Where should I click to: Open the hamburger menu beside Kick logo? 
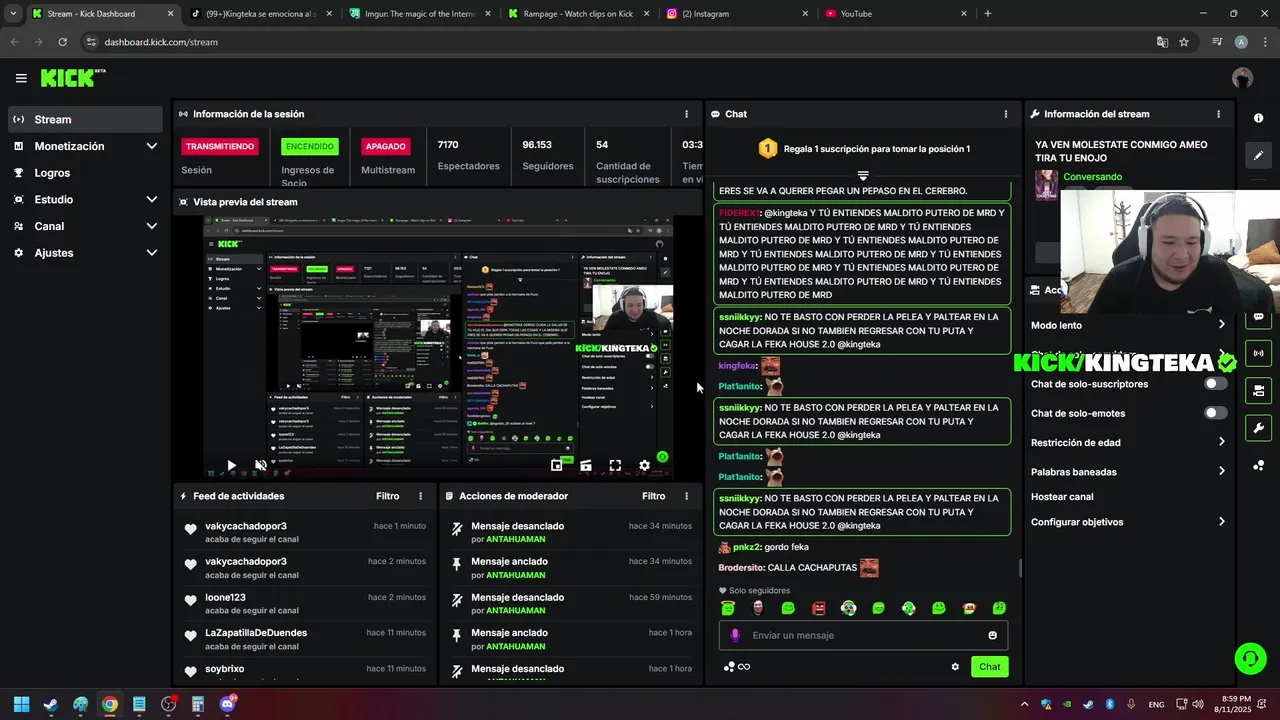tap(21, 78)
